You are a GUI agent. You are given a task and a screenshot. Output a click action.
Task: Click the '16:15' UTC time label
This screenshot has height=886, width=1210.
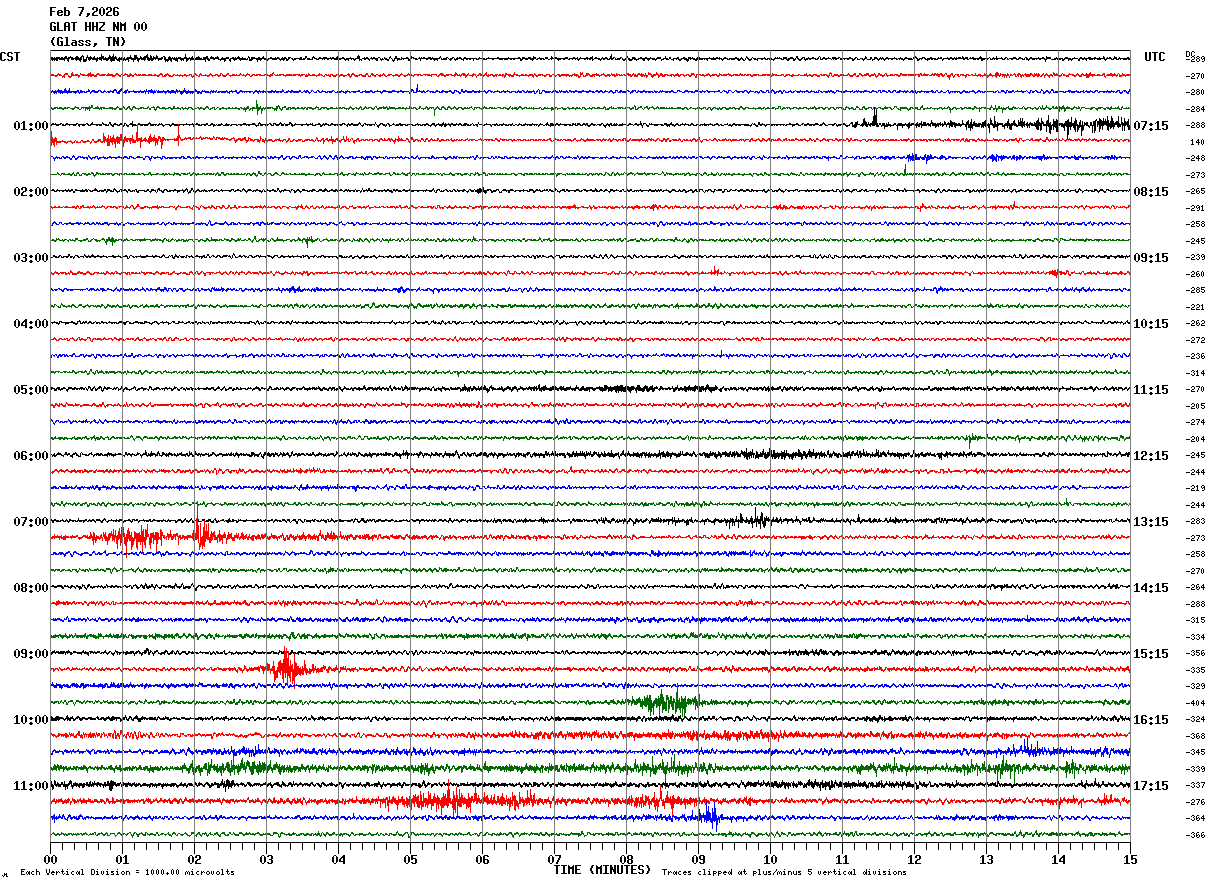[1151, 720]
